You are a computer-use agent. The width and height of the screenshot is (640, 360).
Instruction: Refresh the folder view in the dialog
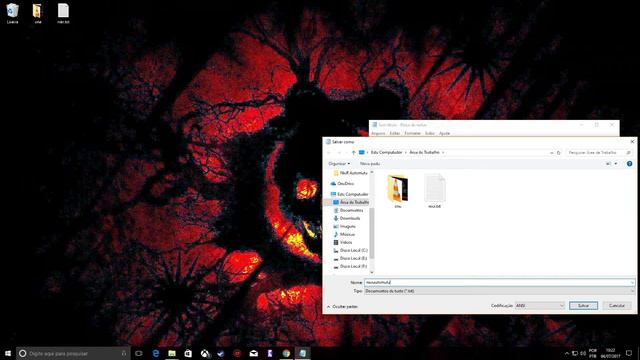[x=559, y=153]
